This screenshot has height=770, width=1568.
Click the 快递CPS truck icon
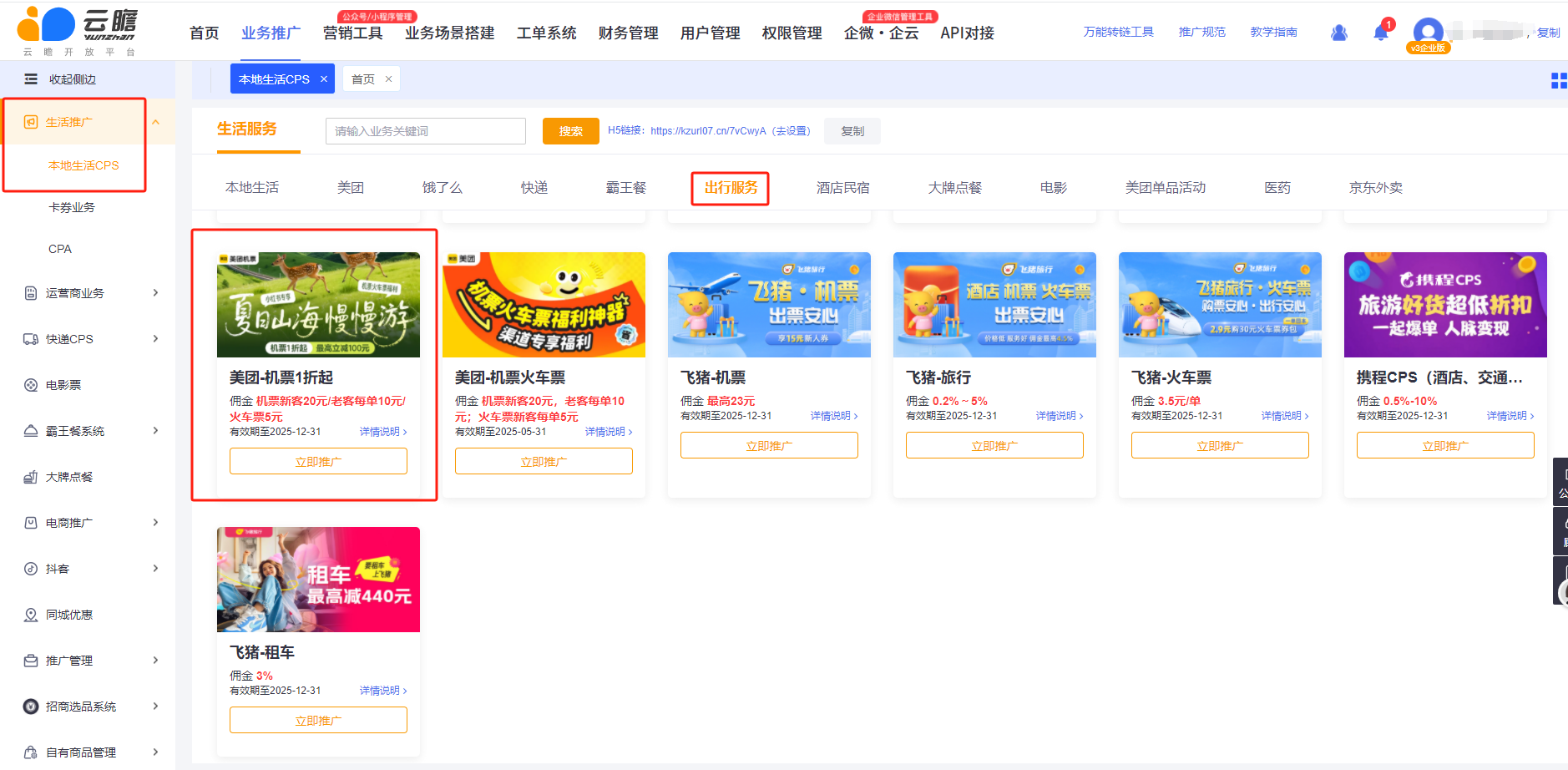pyautogui.click(x=31, y=339)
